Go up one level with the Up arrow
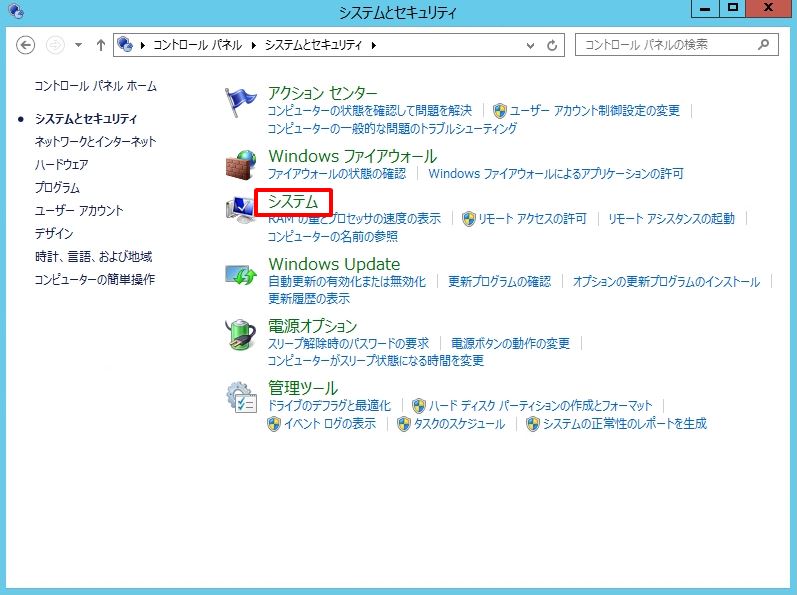This screenshot has width=797, height=595. click(101, 45)
